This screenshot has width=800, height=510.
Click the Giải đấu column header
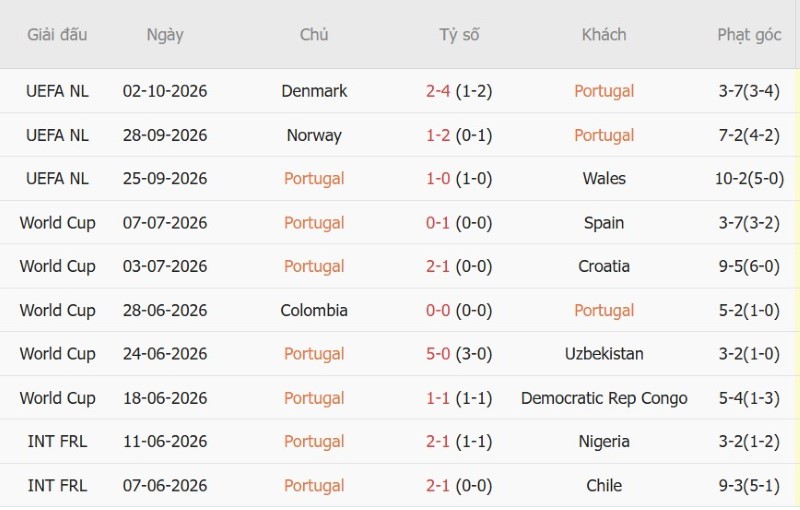[57, 35]
